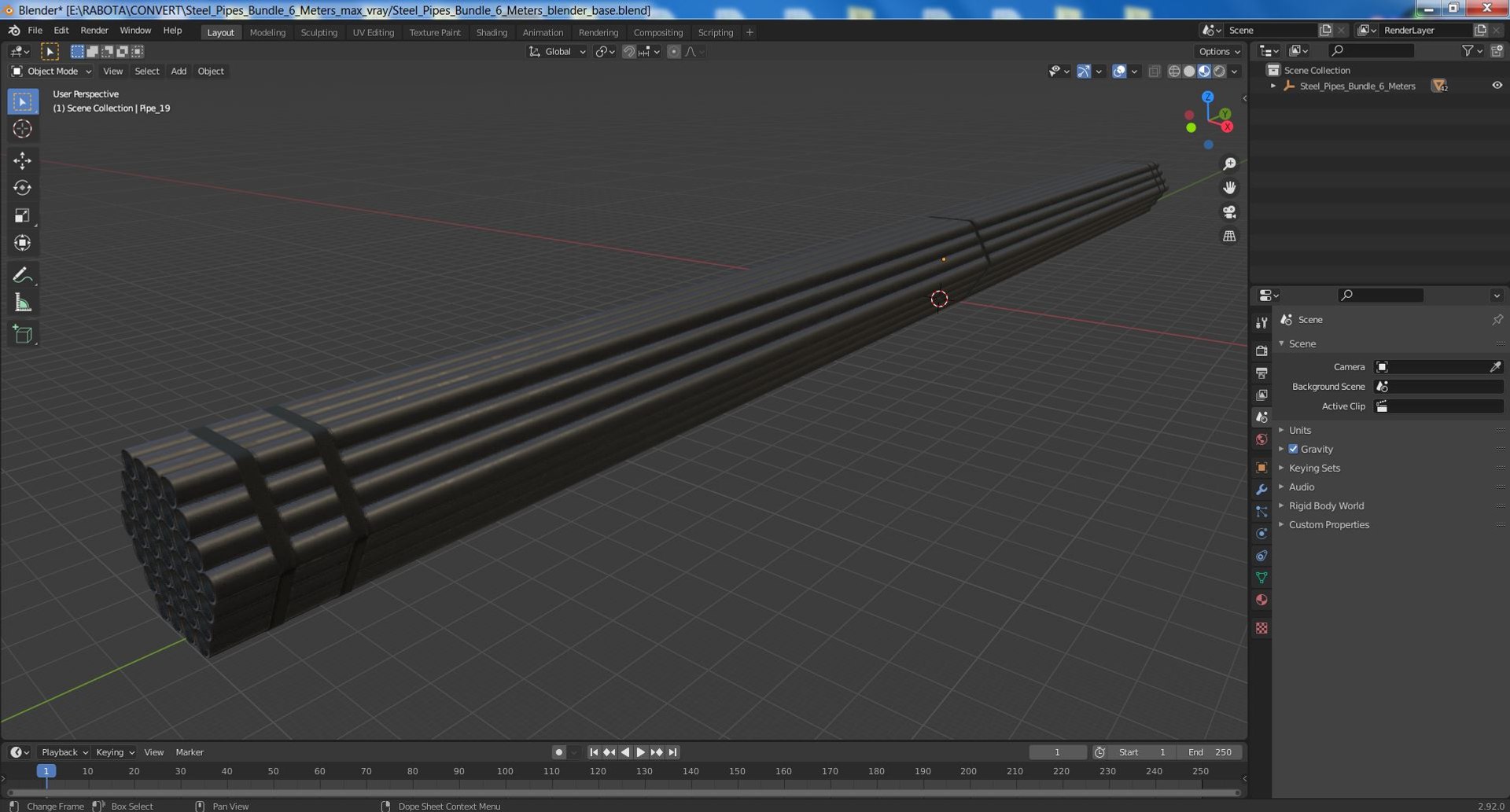
Task: Click the Pan view hand icon
Action: 1229,188
